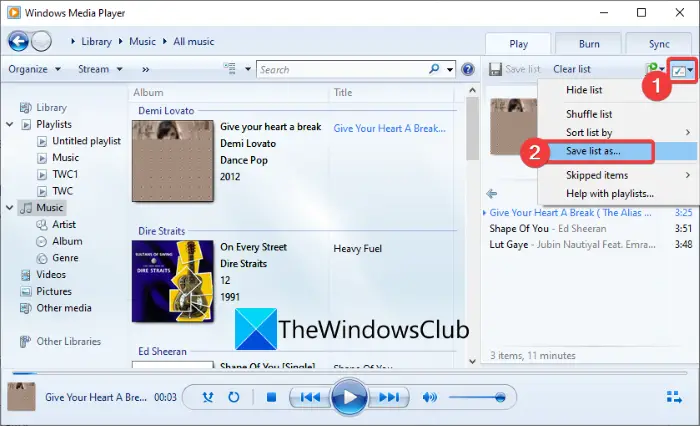Viewport: 700px width, 426px height.
Task: Open the TWC playlist
Action: pos(62,191)
